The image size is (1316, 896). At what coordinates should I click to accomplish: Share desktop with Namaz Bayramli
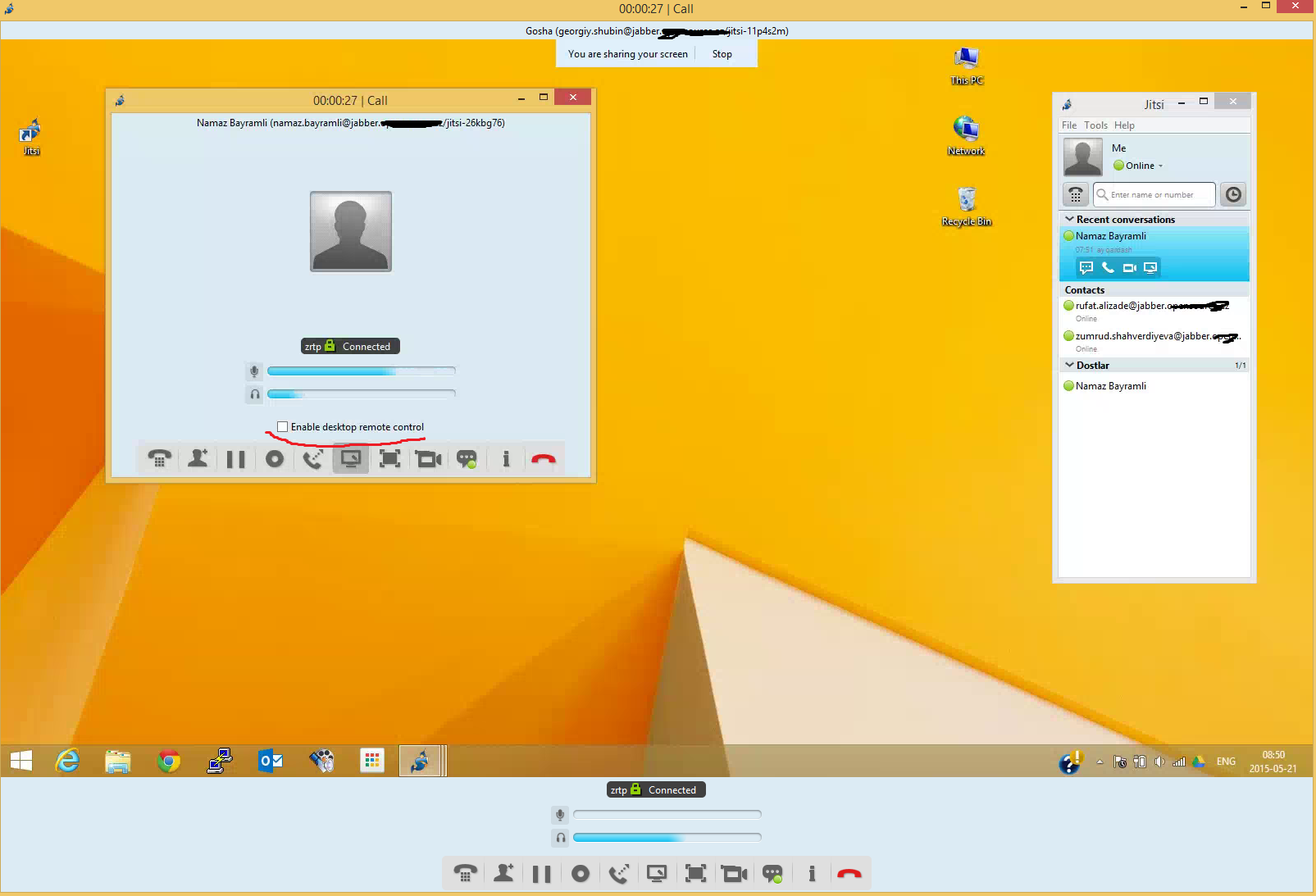pos(1150,267)
